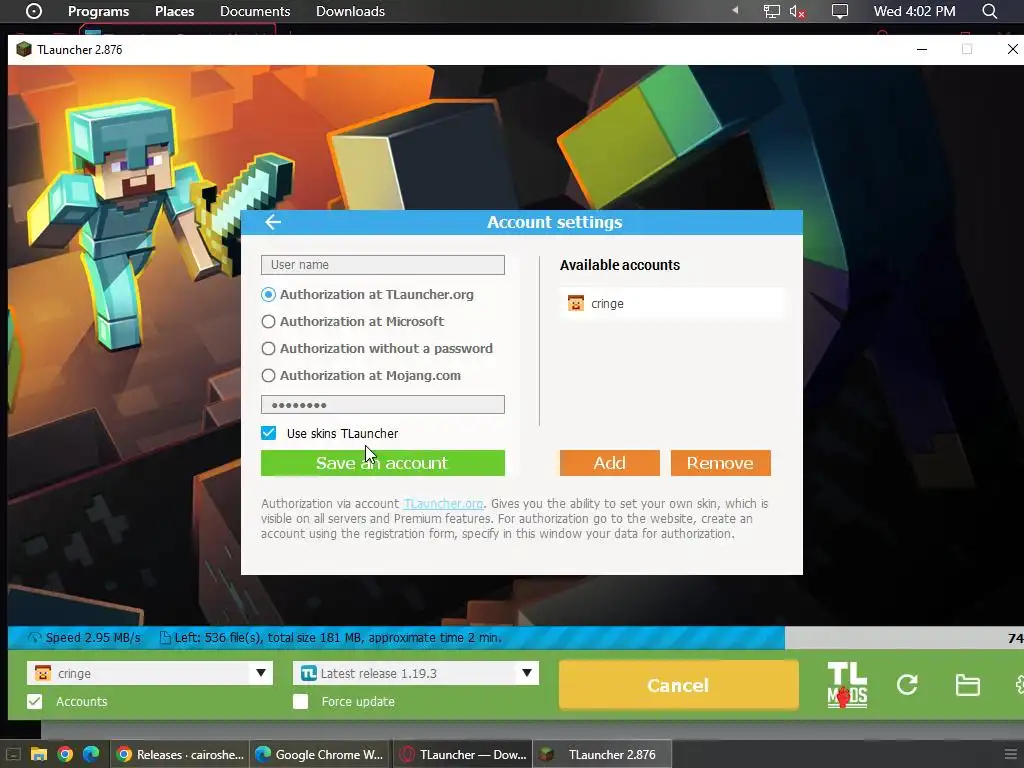Viewport: 1024px width, 768px height.
Task: Switch to TLauncher 2.876 taskbar entry
Action: (x=602, y=754)
